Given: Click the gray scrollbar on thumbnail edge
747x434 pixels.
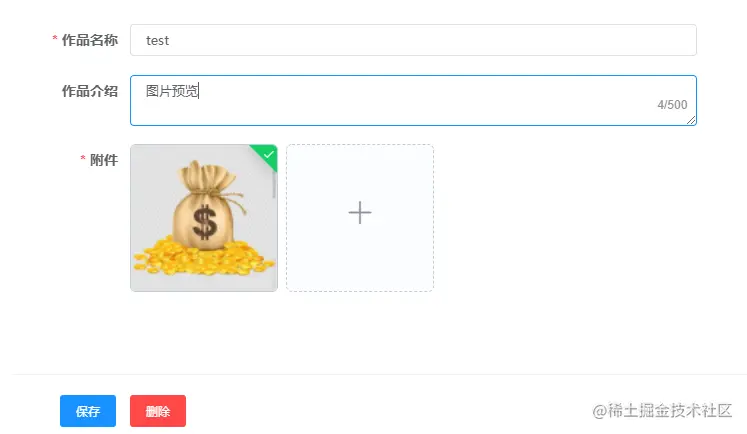Looking at the screenshot, I should point(274,185).
